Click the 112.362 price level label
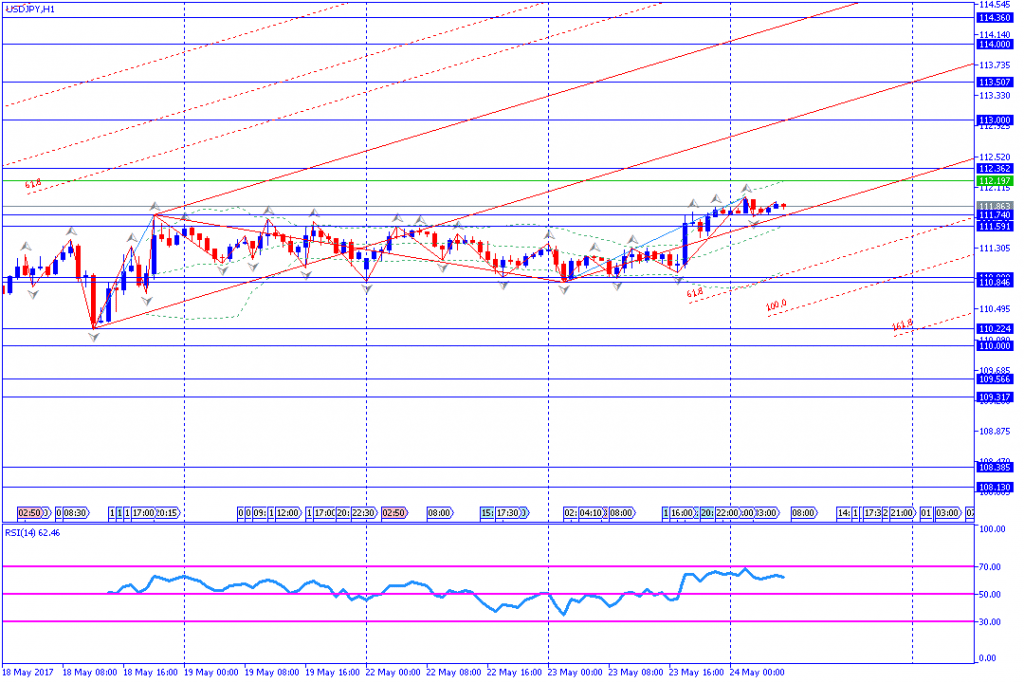The width and height of the screenshot is (1024, 683). (995, 169)
